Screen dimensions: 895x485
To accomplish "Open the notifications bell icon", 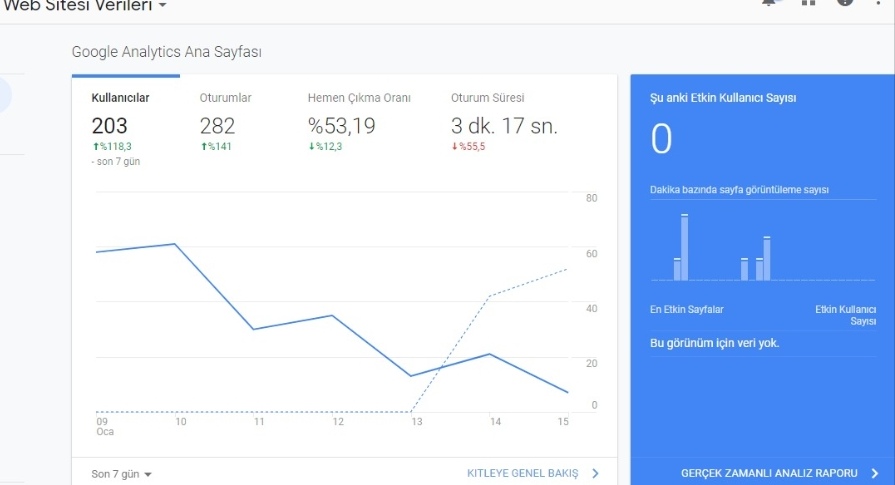I will (x=769, y=2).
